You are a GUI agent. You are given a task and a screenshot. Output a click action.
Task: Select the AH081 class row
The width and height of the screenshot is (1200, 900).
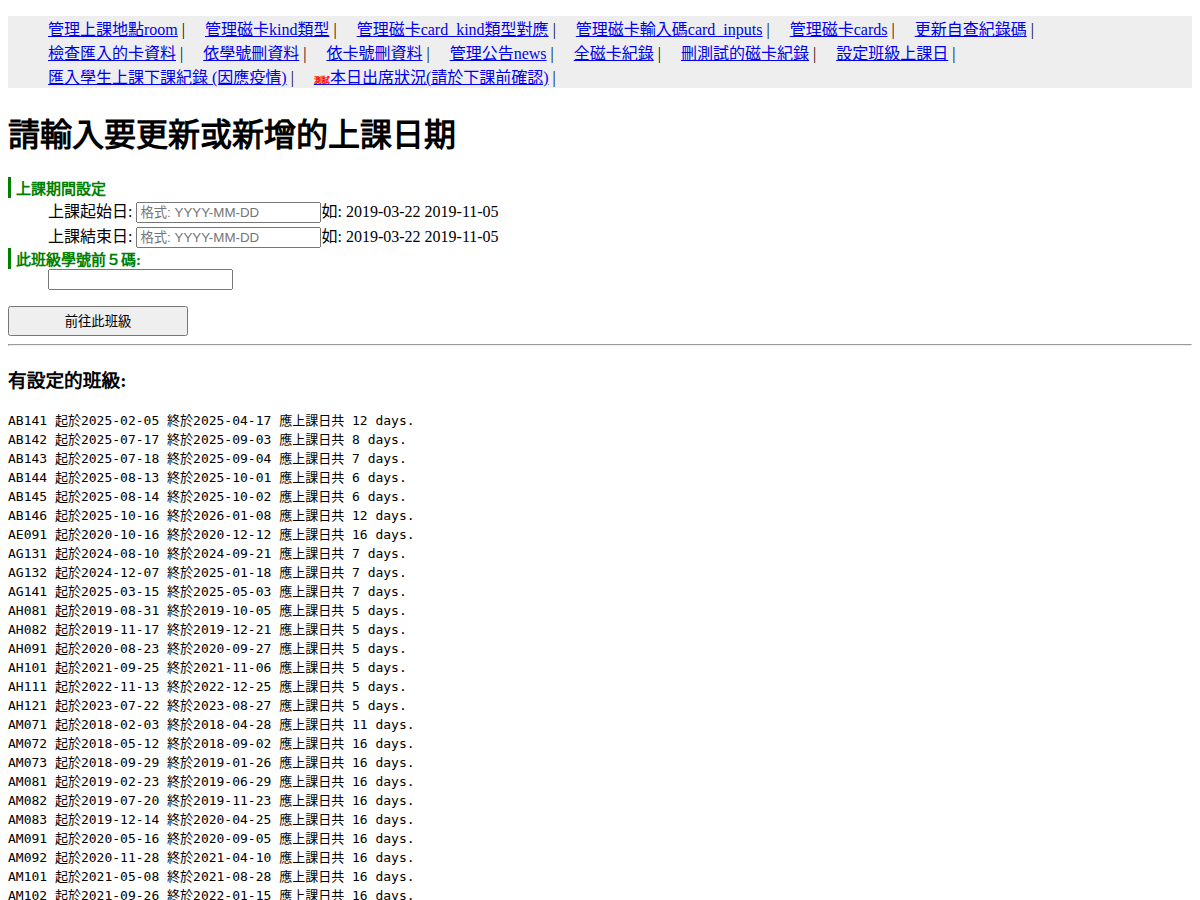(207, 611)
